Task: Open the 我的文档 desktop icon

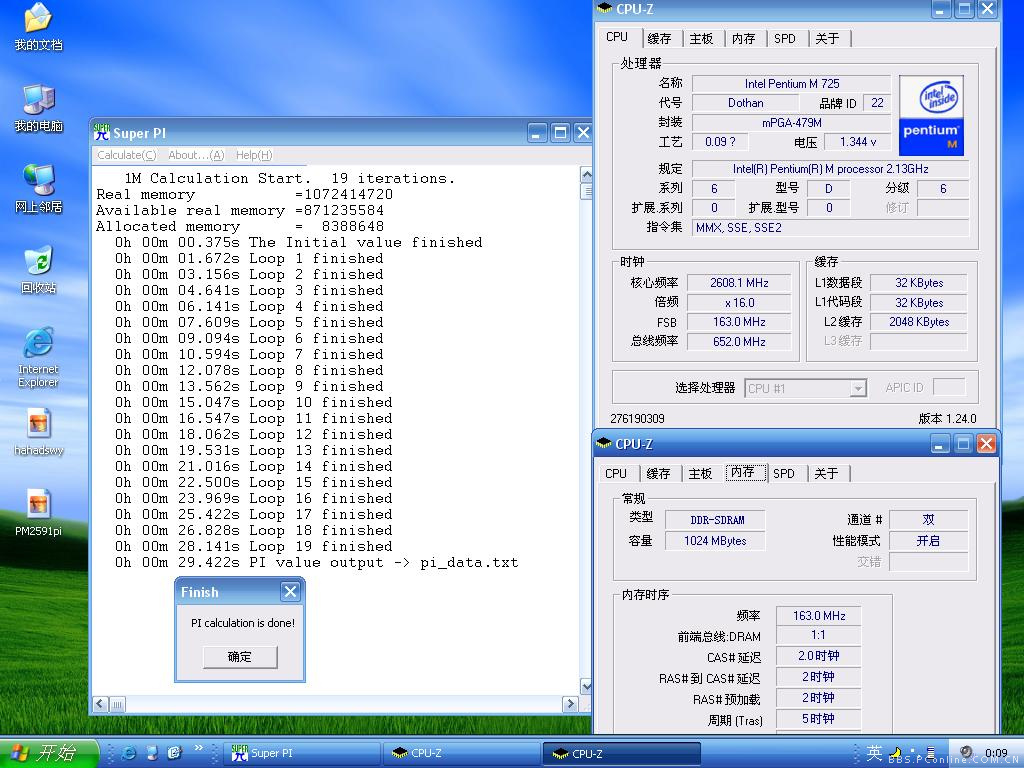Action: pyautogui.click(x=39, y=26)
